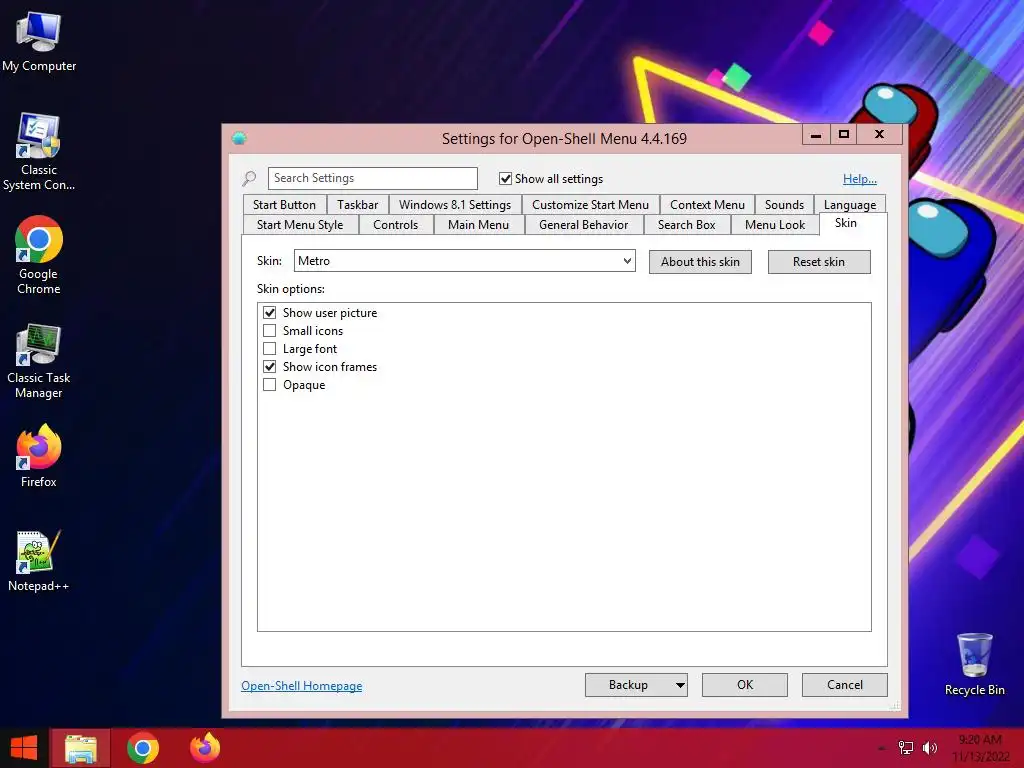Expand the Skin dropdown showing Metro
This screenshot has width=1024, height=768.
464,261
